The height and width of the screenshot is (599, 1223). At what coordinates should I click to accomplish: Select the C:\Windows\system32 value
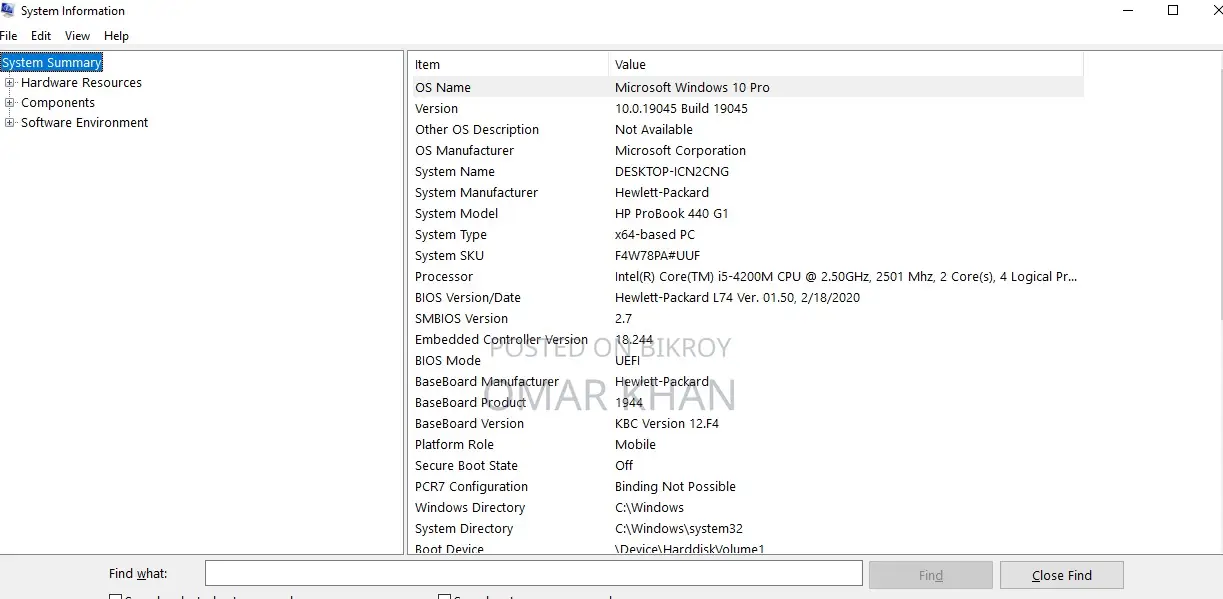click(679, 529)
